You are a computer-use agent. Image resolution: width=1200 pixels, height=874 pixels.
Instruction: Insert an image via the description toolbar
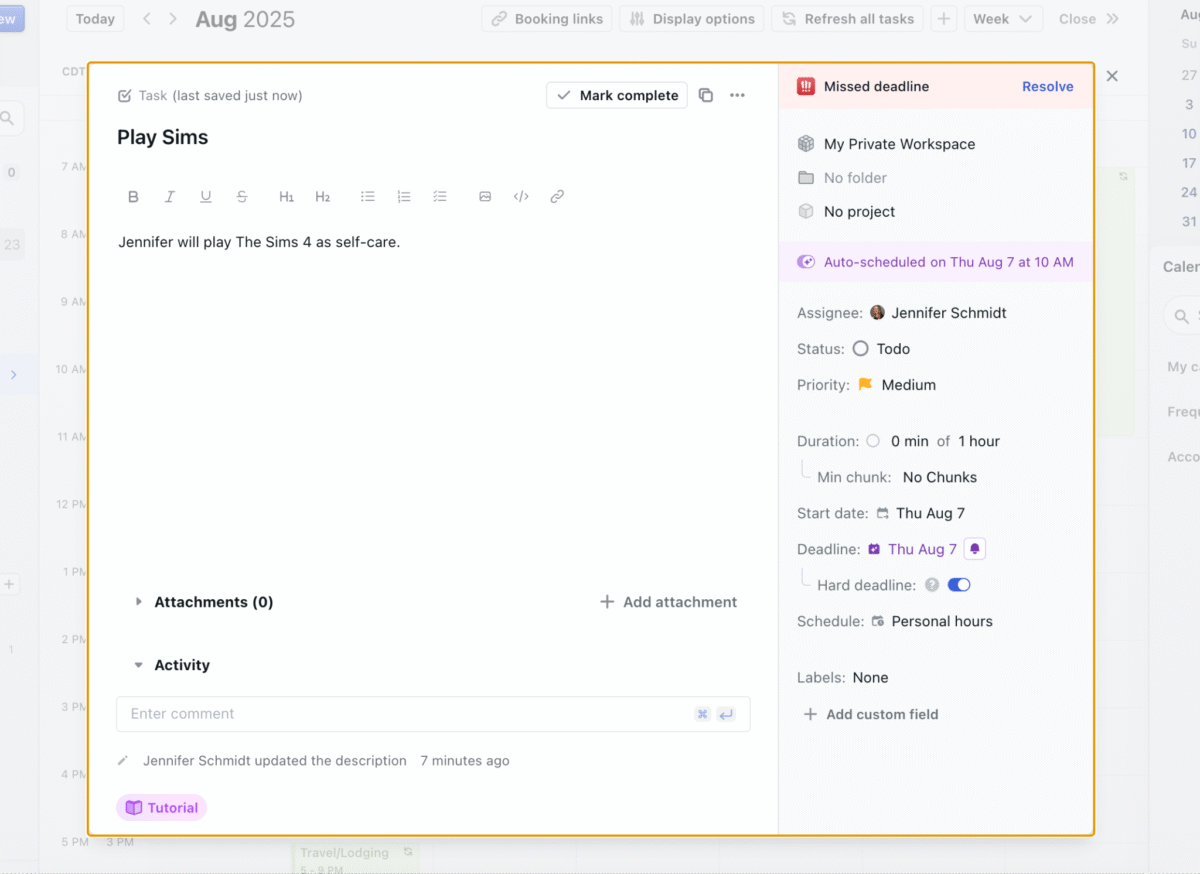pos(485,196)
